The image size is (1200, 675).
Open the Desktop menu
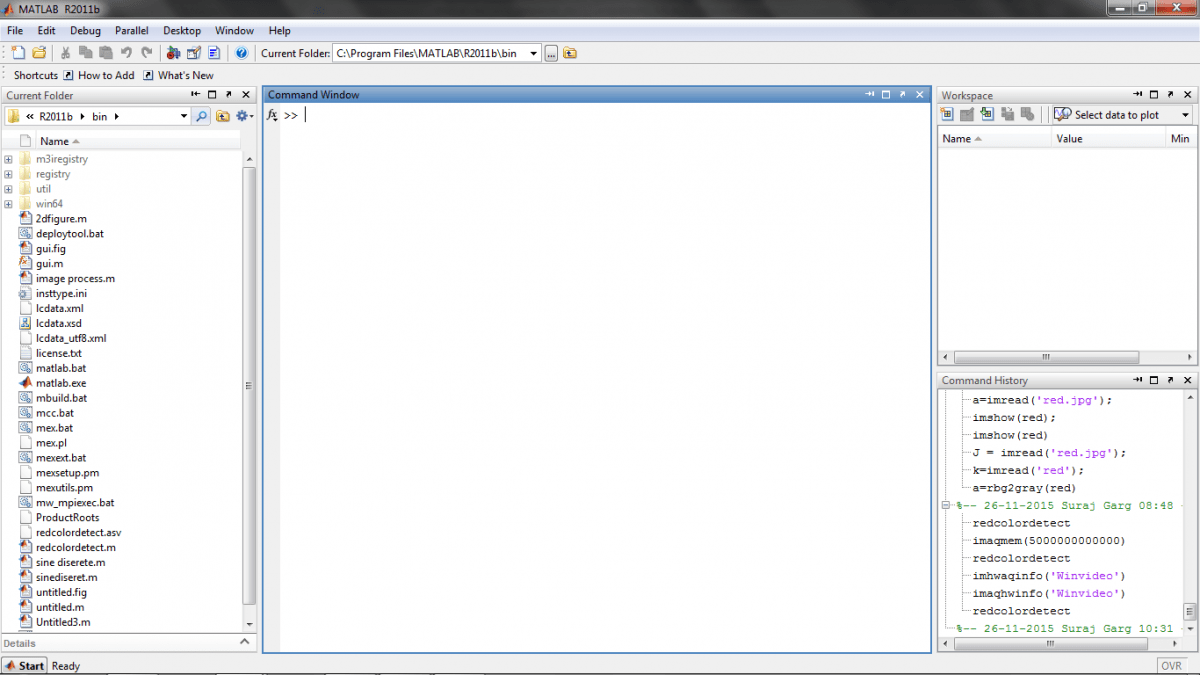tap(182, 31)
